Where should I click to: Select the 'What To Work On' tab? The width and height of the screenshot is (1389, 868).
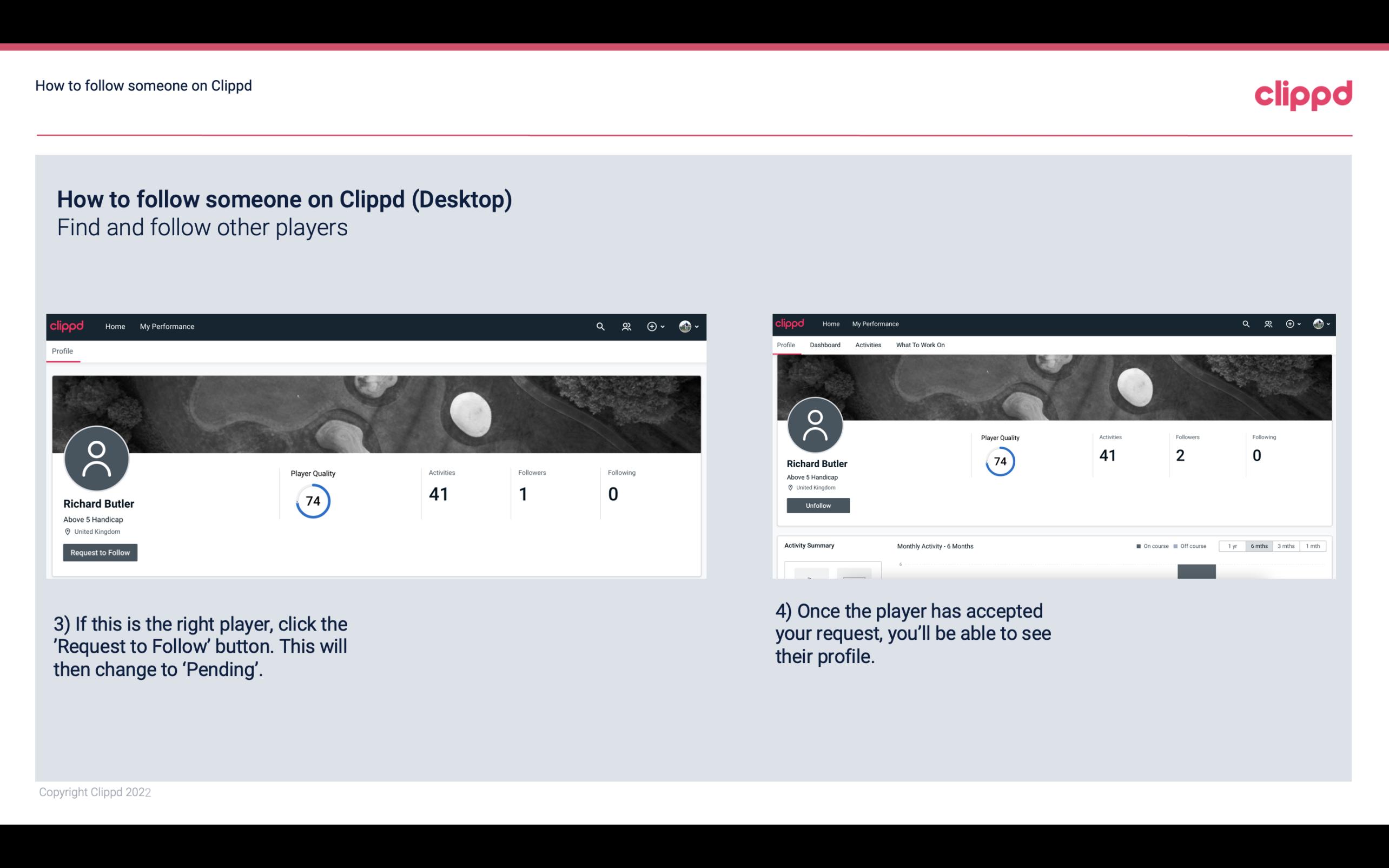point(919,345)
